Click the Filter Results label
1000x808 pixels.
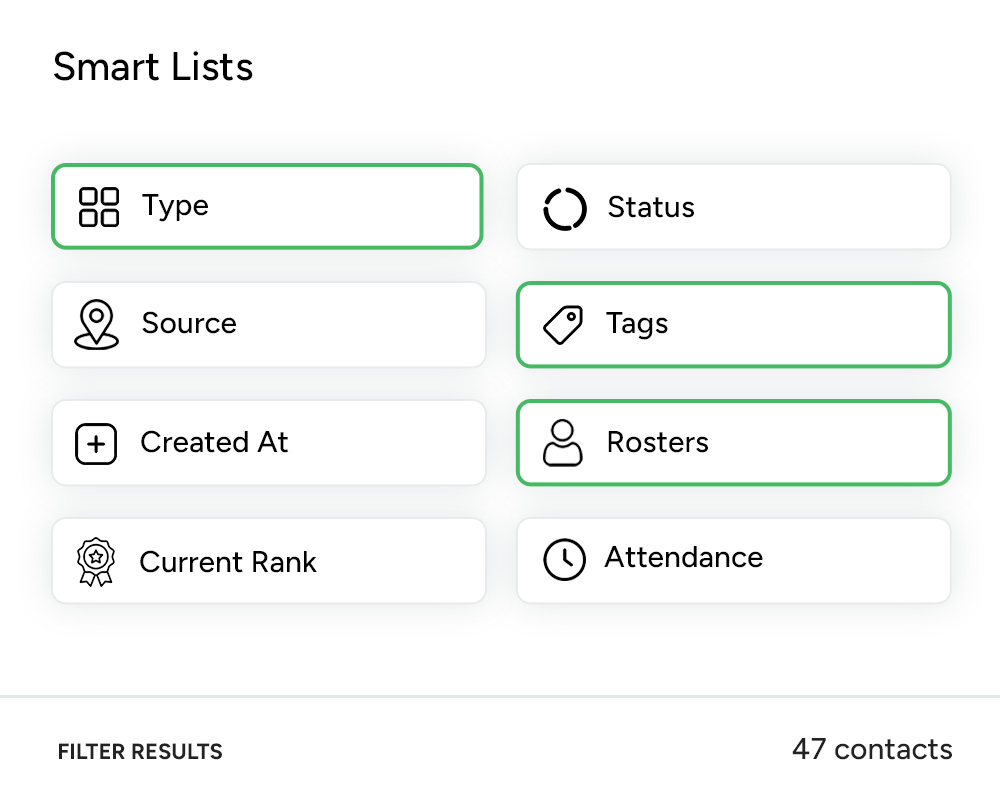coord(140,752)
